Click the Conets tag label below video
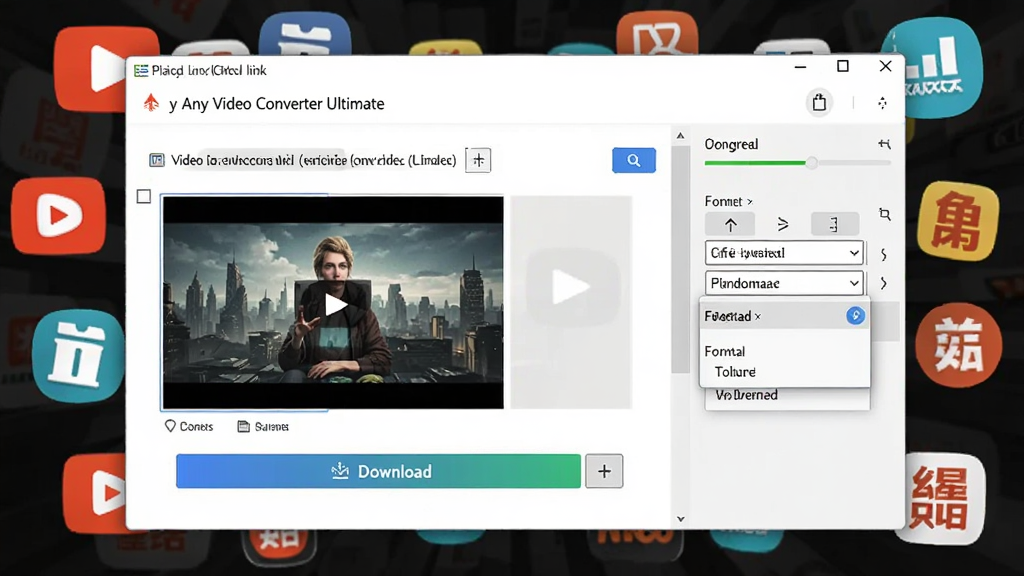 189,426
